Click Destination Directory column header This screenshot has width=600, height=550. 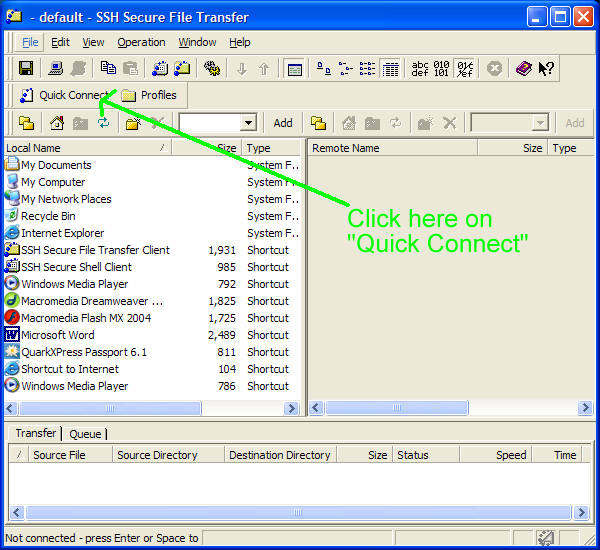tap(280, 455)
